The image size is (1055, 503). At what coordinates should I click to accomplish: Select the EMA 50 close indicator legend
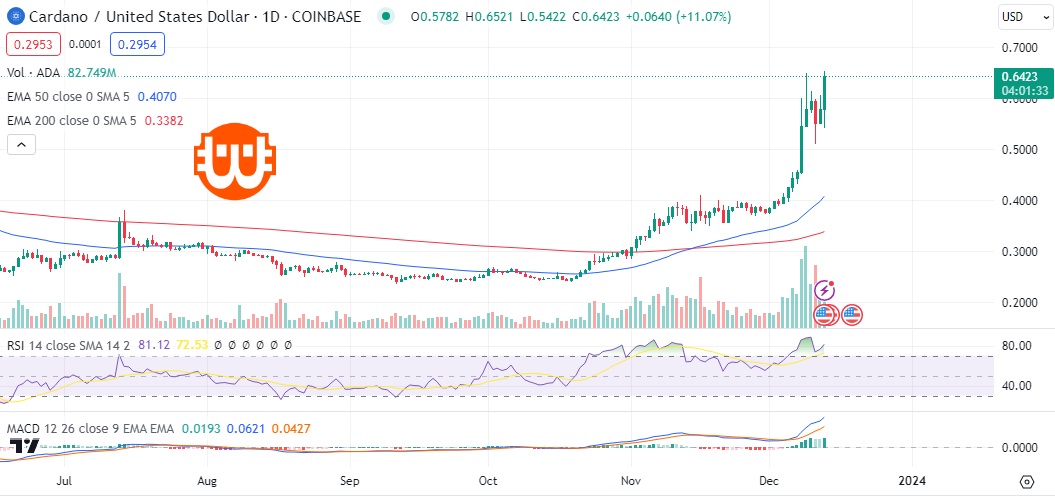click(70, 97)
